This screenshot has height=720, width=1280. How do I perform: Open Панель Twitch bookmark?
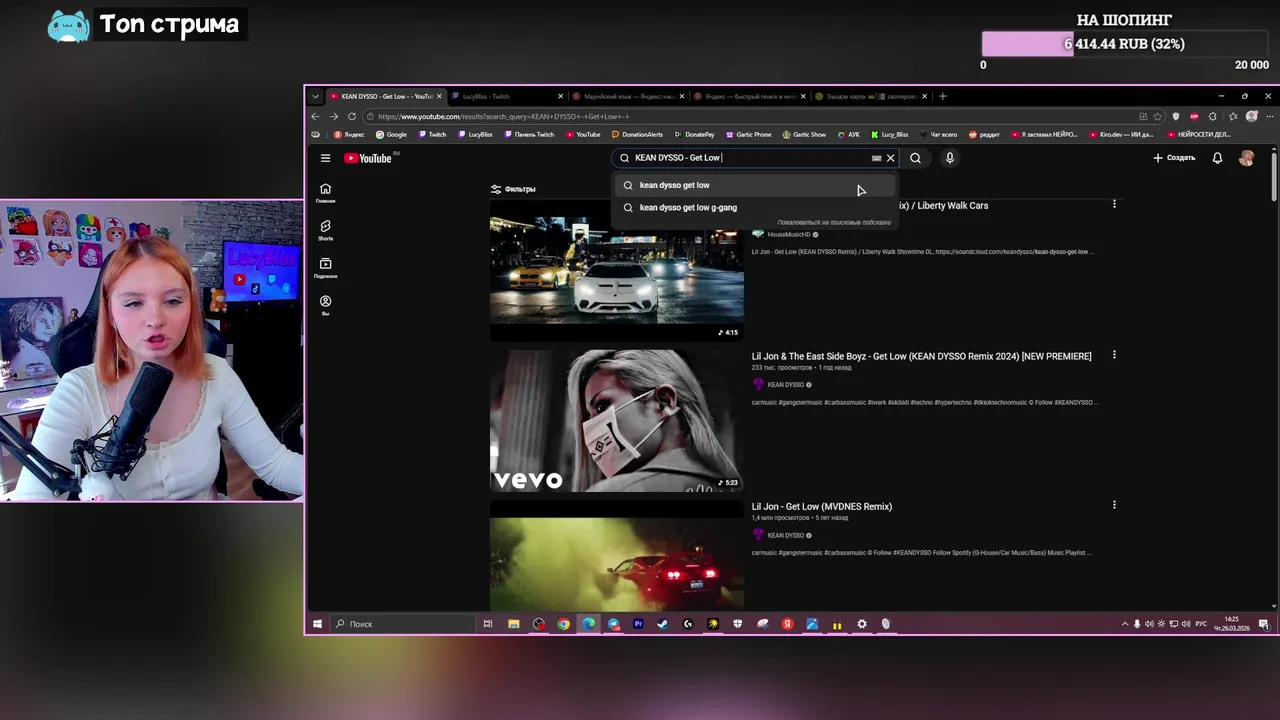coord(529,134)
